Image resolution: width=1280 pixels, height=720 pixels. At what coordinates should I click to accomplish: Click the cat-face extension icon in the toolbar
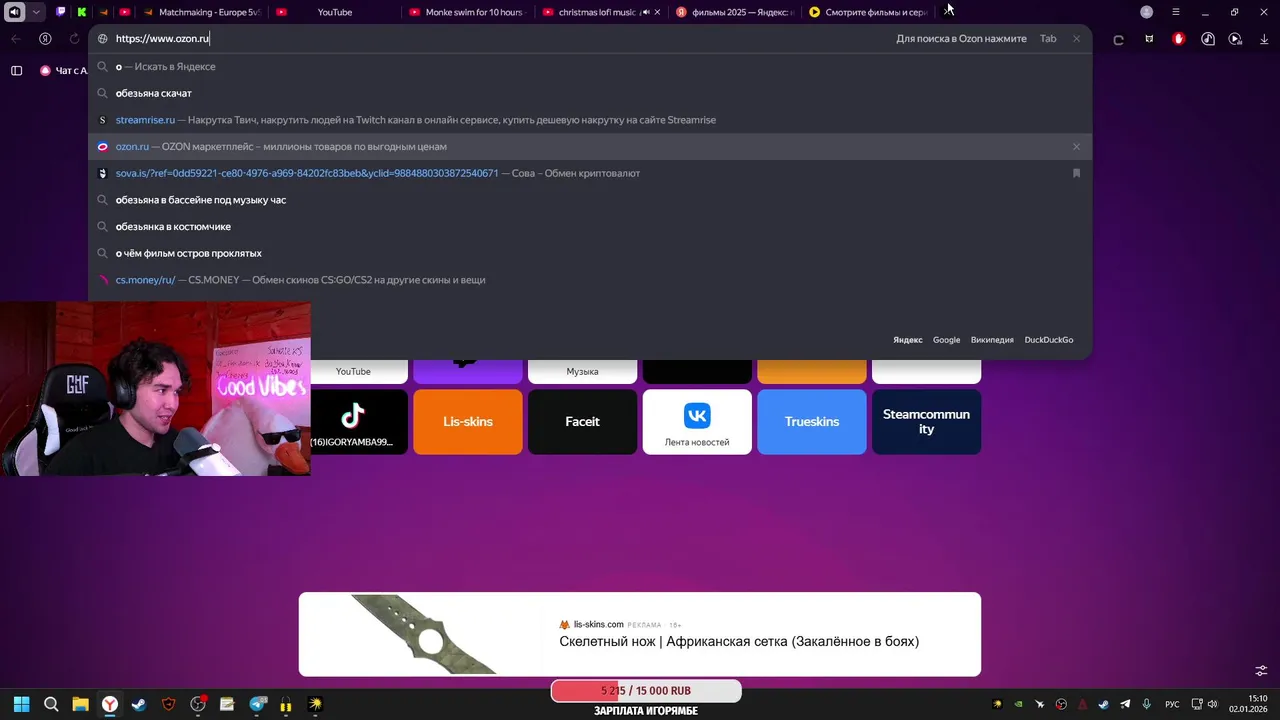[x=1149, y=39]
